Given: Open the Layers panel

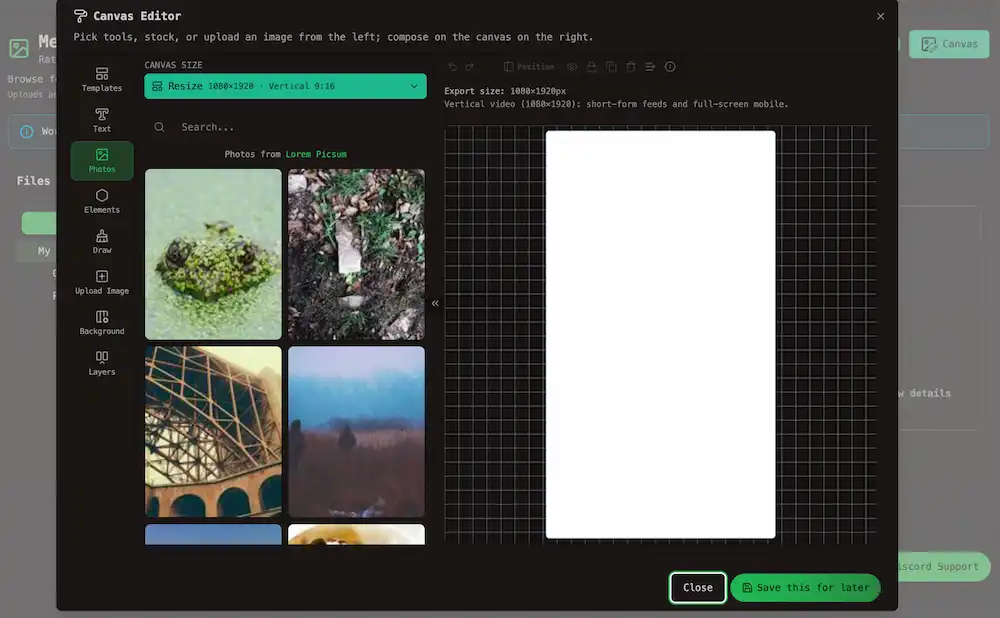Looking at the screenshot, I should pyautogui.click(x=101, y=363).
